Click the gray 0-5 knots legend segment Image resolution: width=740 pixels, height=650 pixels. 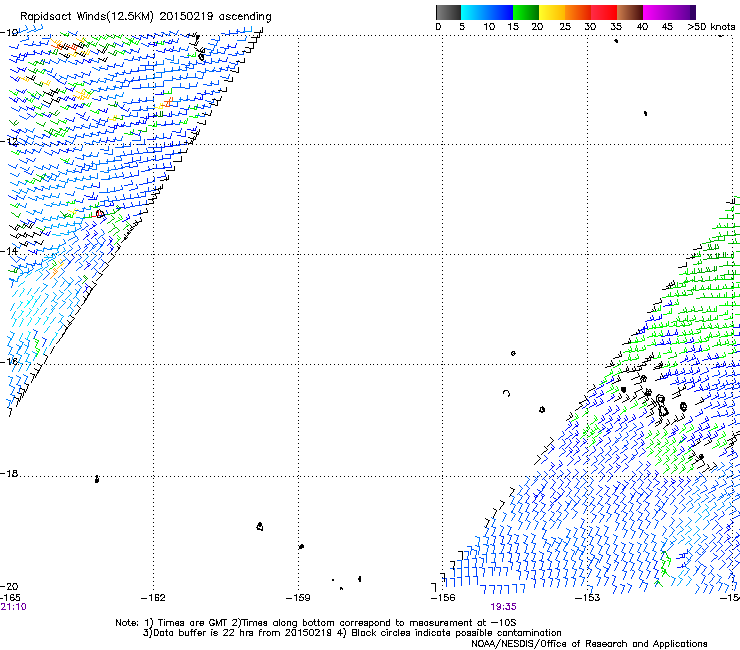pos(448,12)
